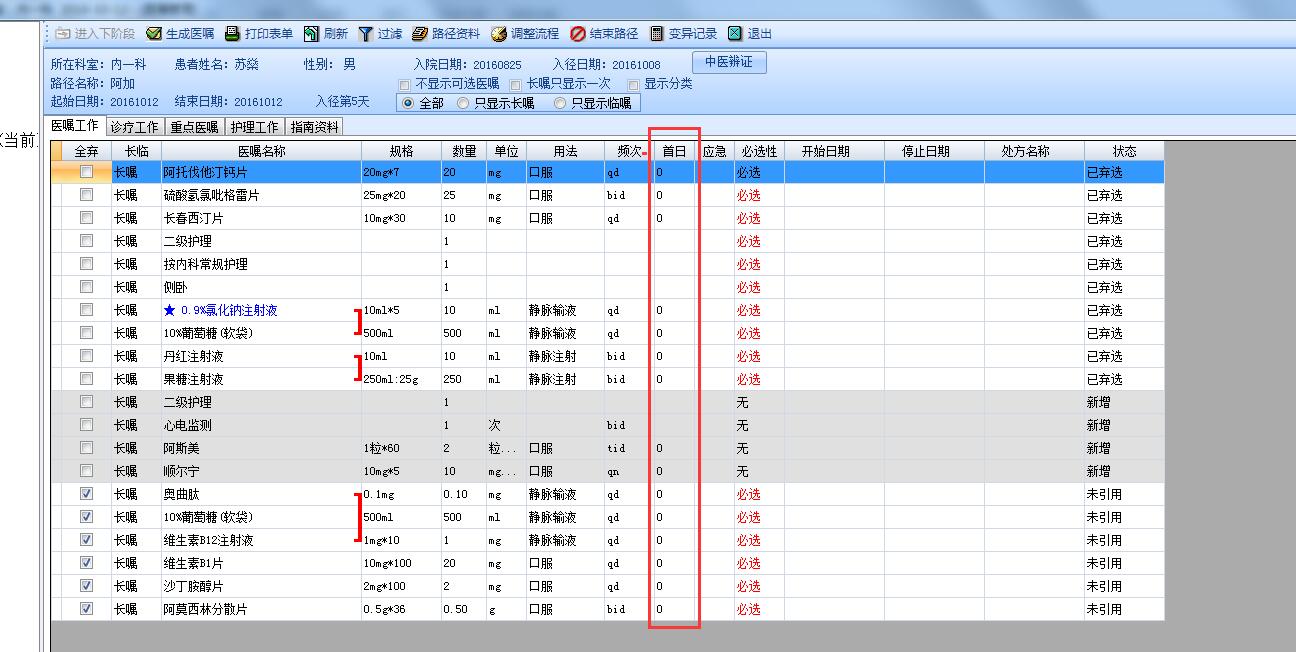
Task: Tick the checkbox for 丹红注射液 row
Action: tap(86, 356)
